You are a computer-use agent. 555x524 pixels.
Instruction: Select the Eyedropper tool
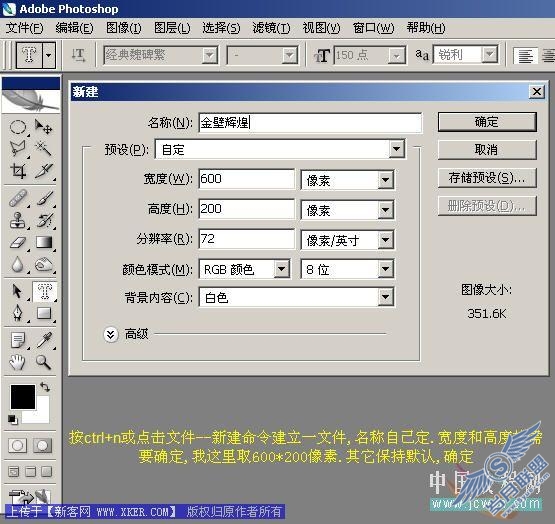44,340
